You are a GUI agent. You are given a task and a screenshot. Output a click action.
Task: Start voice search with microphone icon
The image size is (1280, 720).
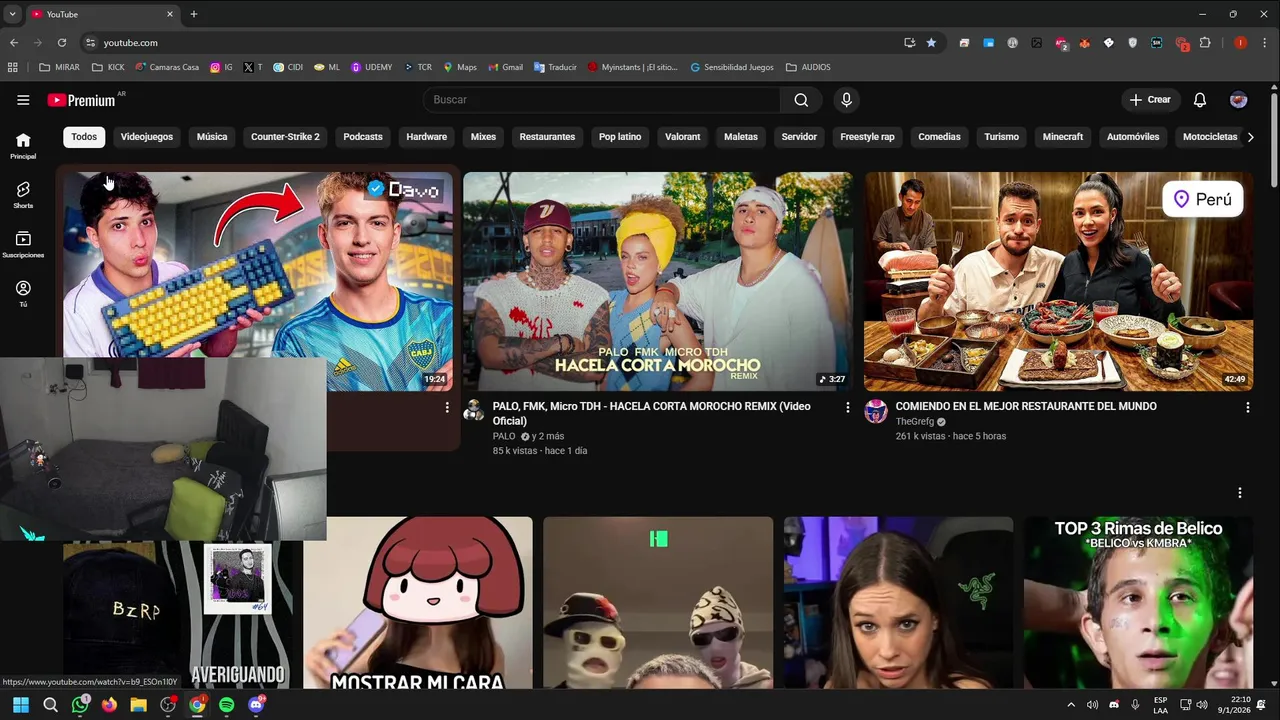(x=847, y=100)
